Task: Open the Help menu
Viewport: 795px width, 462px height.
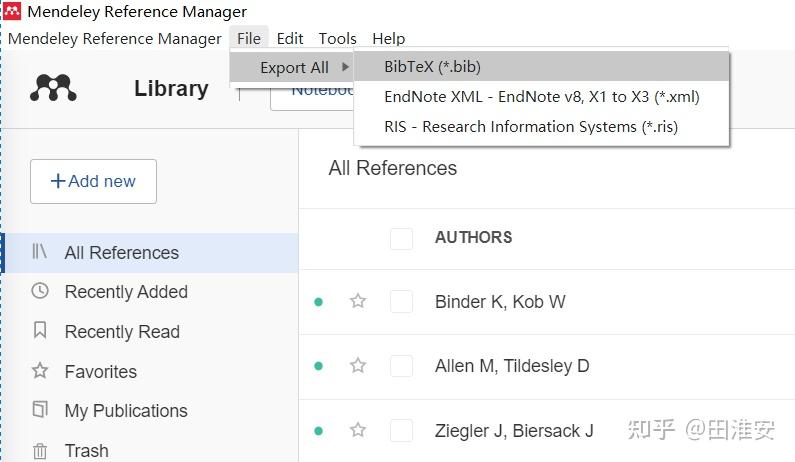Action: click(388, 39)
